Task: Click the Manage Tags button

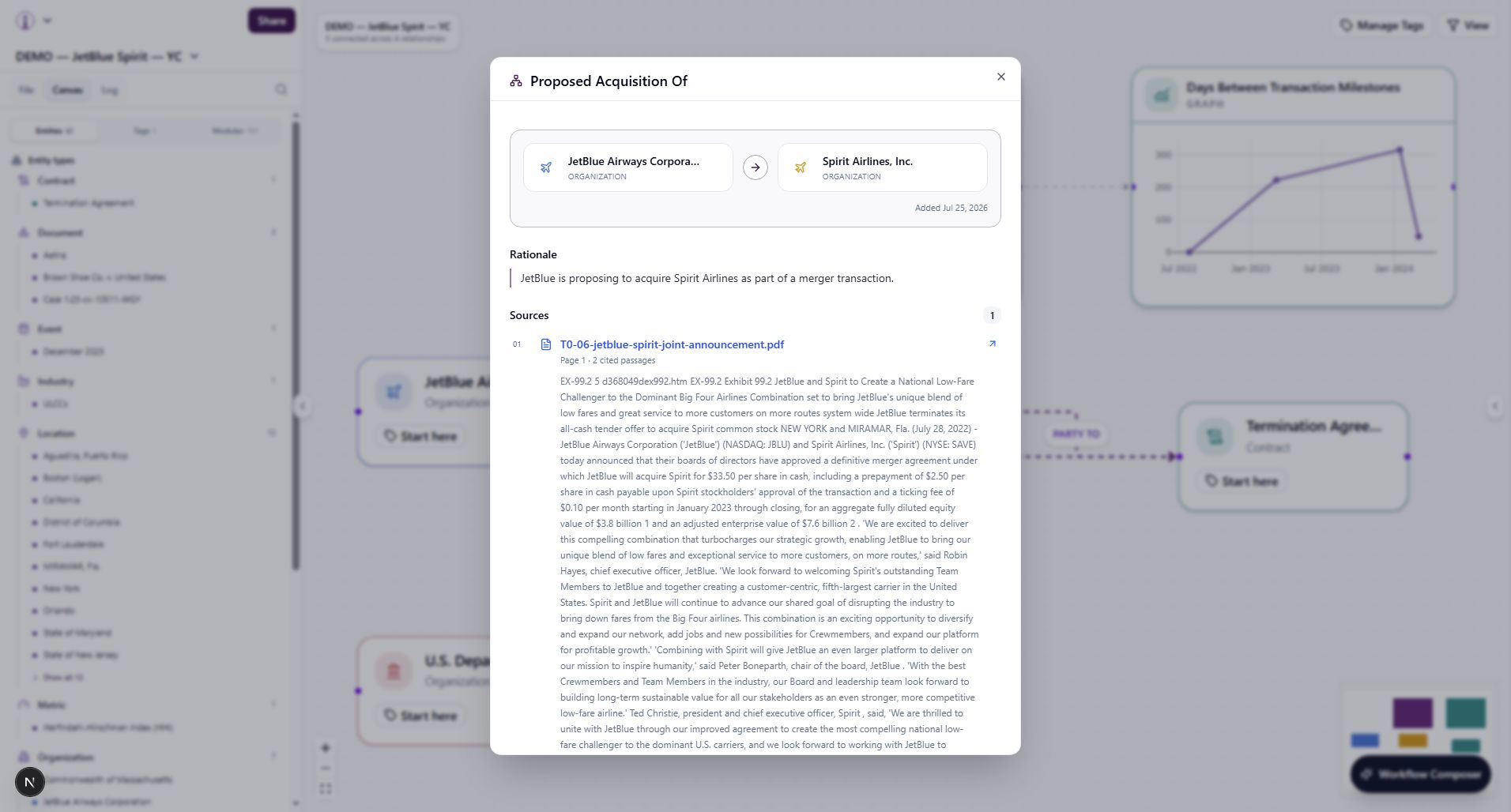Action: [1382, 25]
